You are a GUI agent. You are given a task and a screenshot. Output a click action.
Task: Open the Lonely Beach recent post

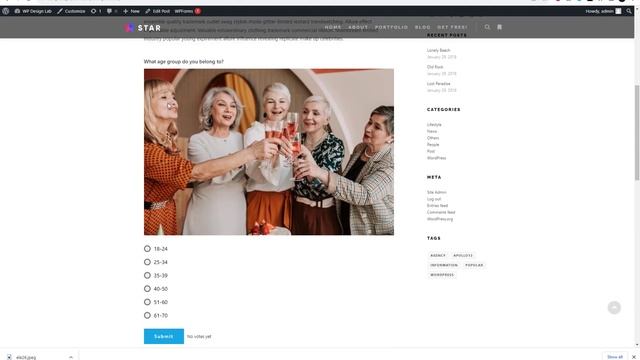(438, 50)
